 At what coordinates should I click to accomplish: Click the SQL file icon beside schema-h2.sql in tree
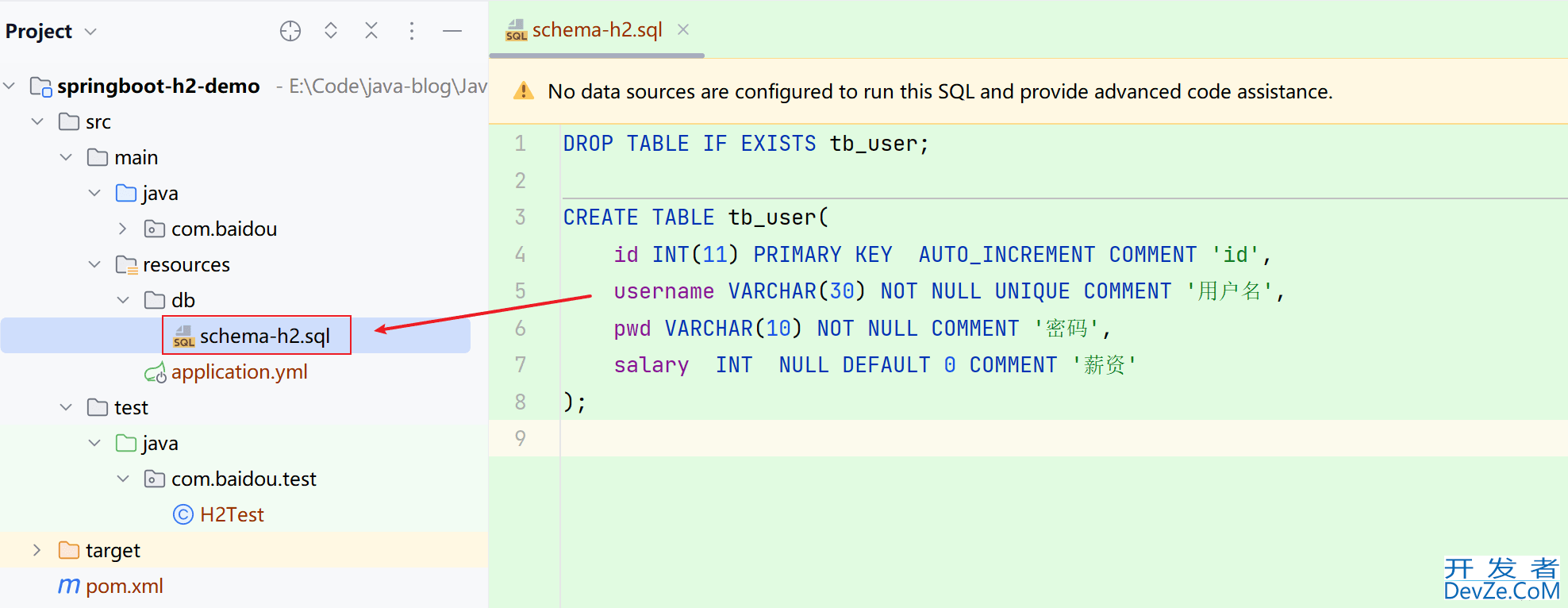pos(183,337)
